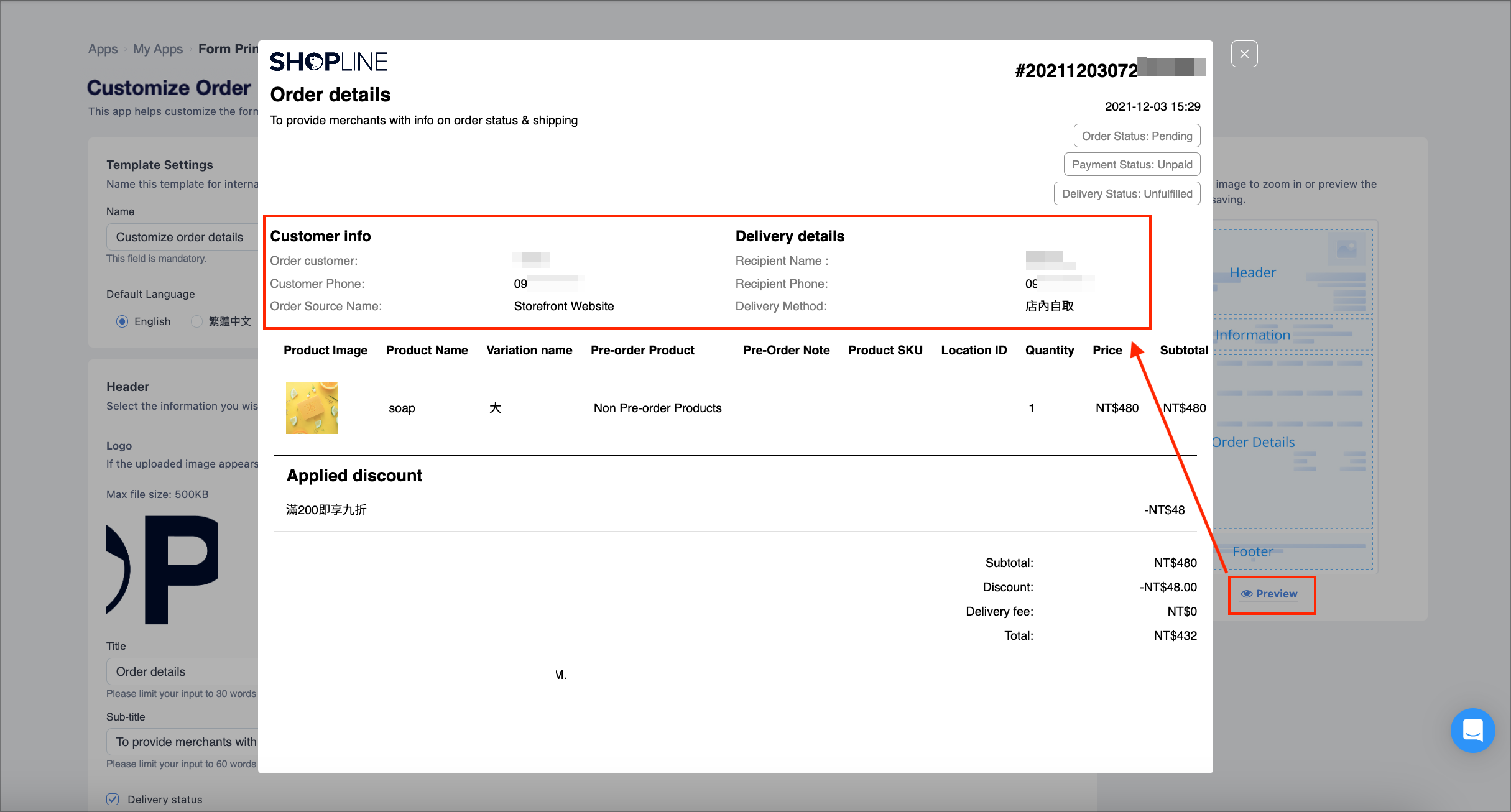Image resolution: width=1511 pixels, height=812 pixels.
Task: Click the Preview button with eye icon
Action: coord(1271,594)
